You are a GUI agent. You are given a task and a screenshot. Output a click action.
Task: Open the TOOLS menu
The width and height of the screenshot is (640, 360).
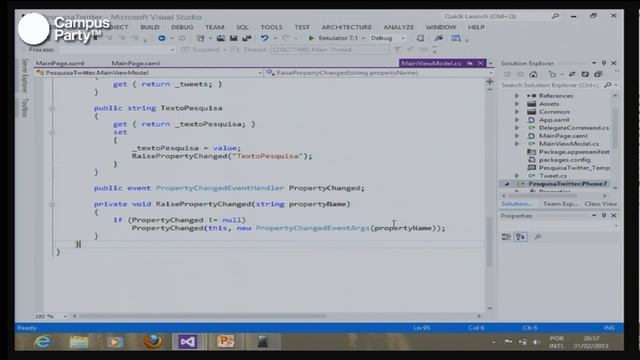coord(271,27)
